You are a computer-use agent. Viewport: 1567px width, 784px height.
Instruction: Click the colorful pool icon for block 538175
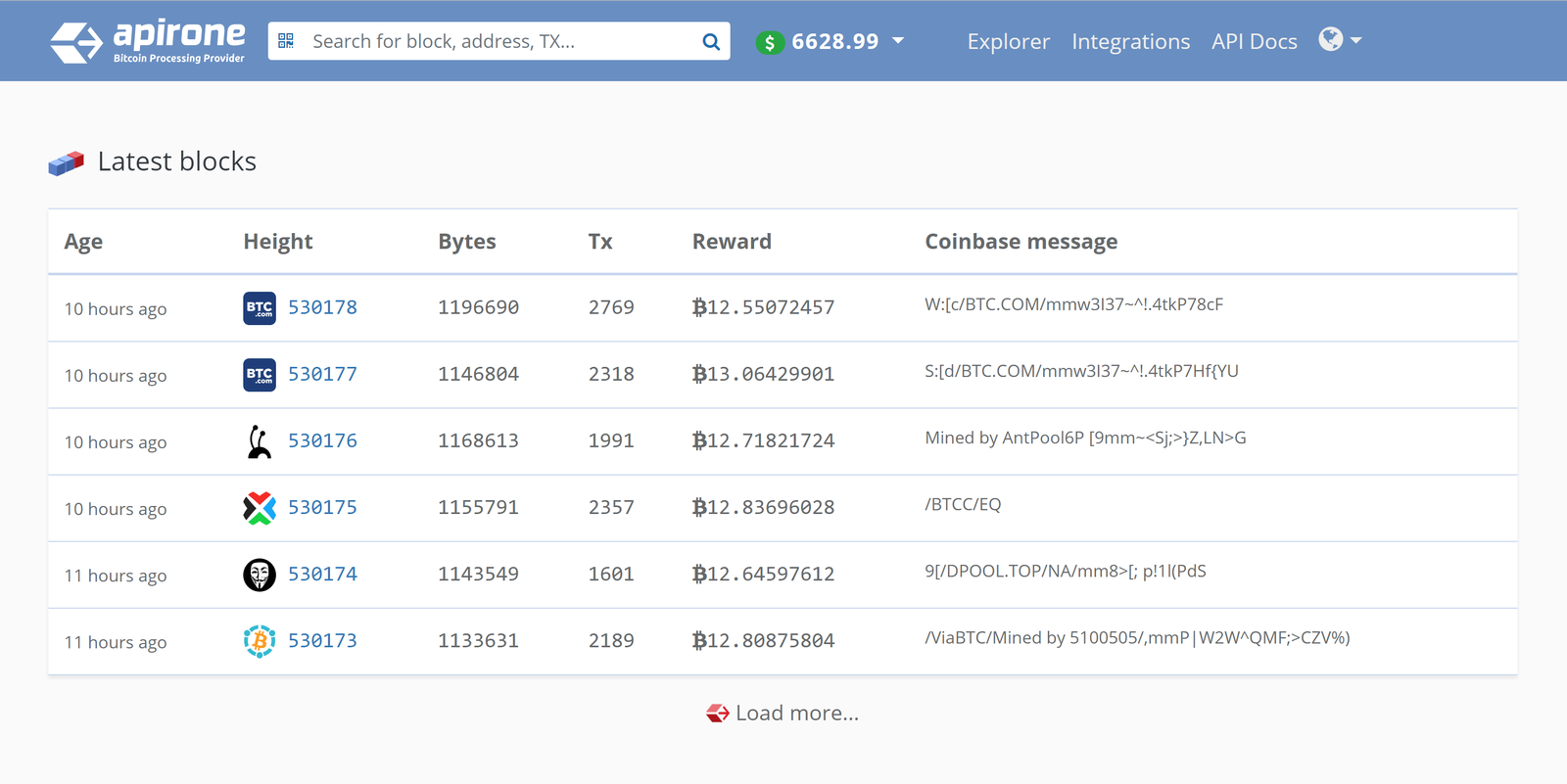coord(261,507)
